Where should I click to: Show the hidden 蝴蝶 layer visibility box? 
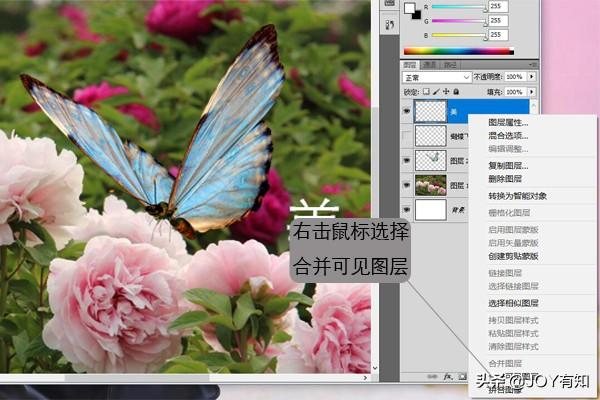click(407, 136)
